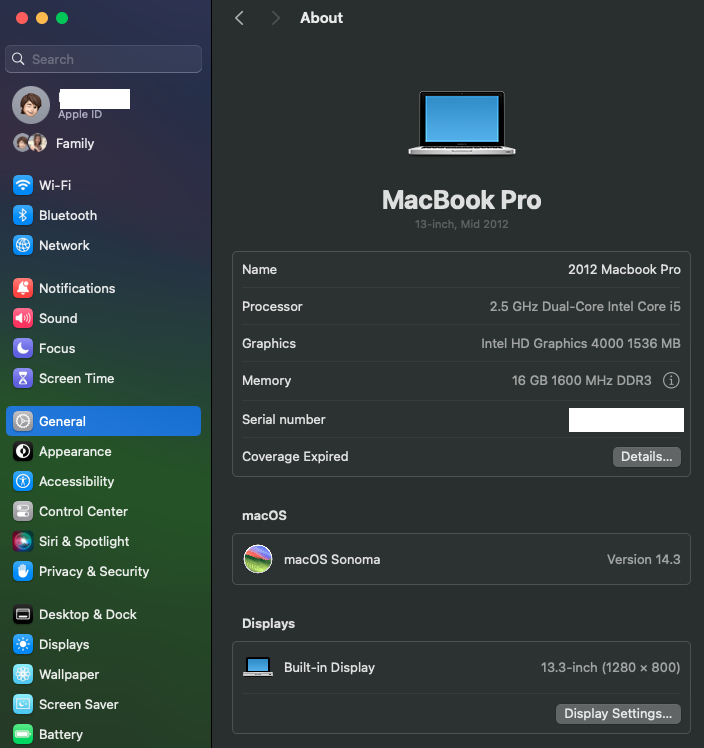Image resolution: width=704 pixels, height=748 pixels.
Task: Open Control Center icon
Action: [x=23, y=511]
